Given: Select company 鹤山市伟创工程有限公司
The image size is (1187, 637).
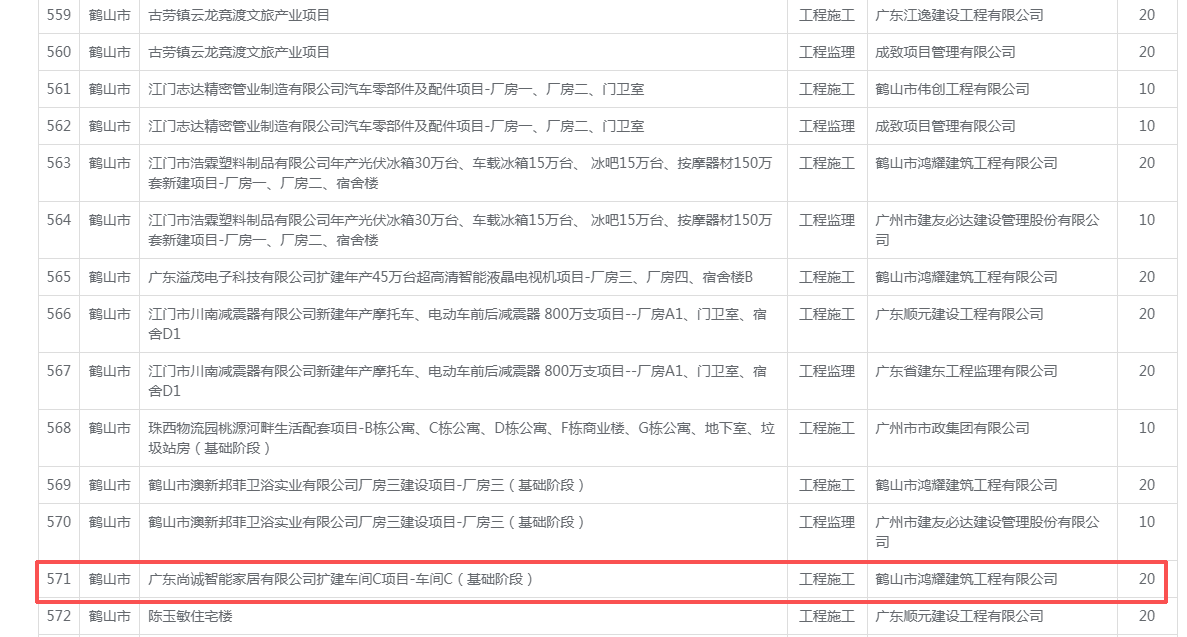Looking at the screenshot, I should point(951,89).
